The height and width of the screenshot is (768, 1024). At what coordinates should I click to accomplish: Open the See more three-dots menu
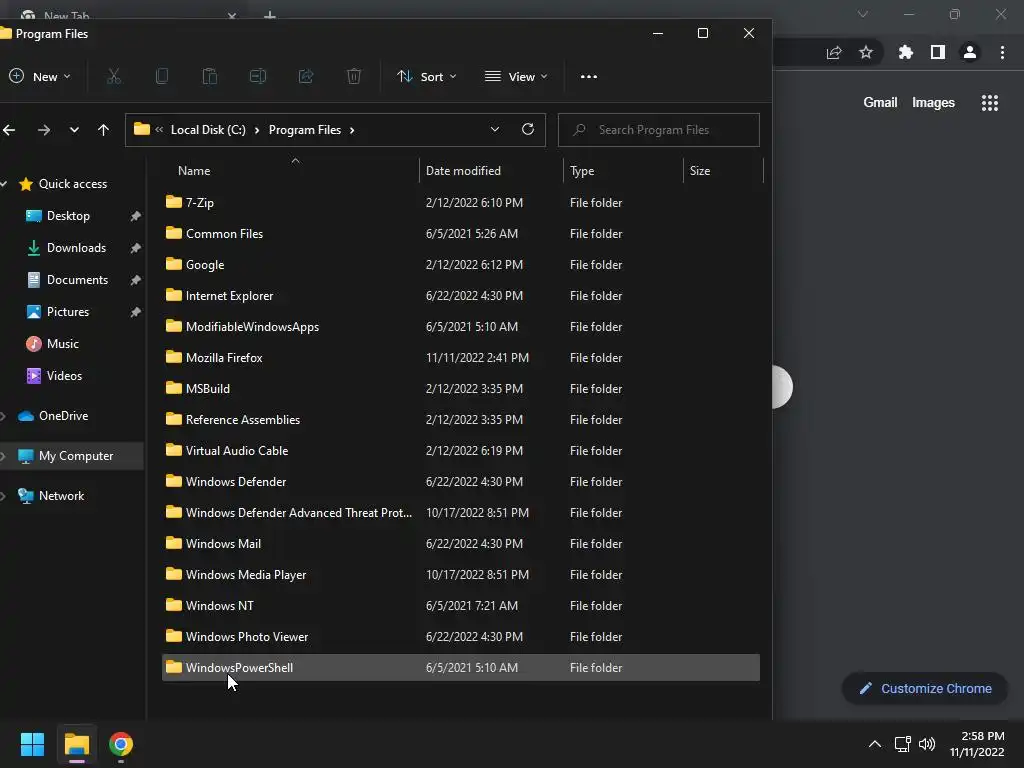[x=588, y=76]
